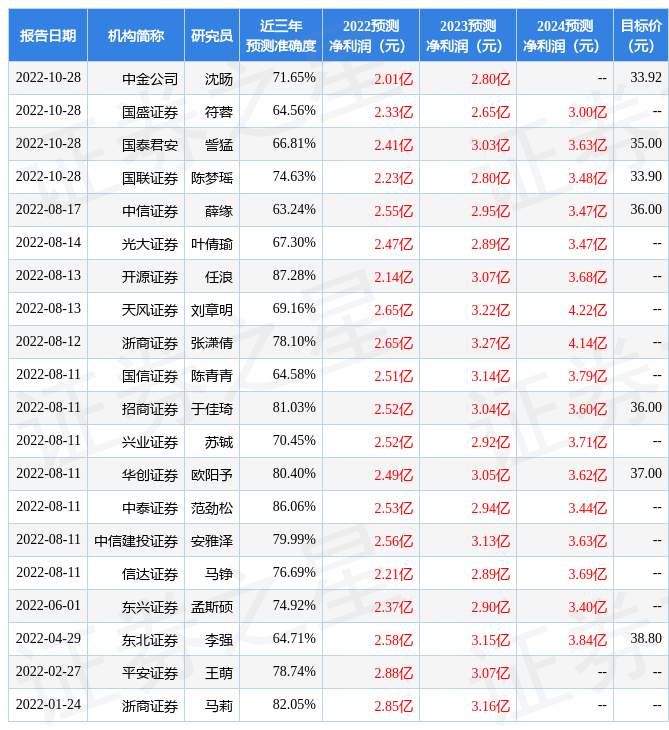Select target price 38.80

click(x=646, y=638)
